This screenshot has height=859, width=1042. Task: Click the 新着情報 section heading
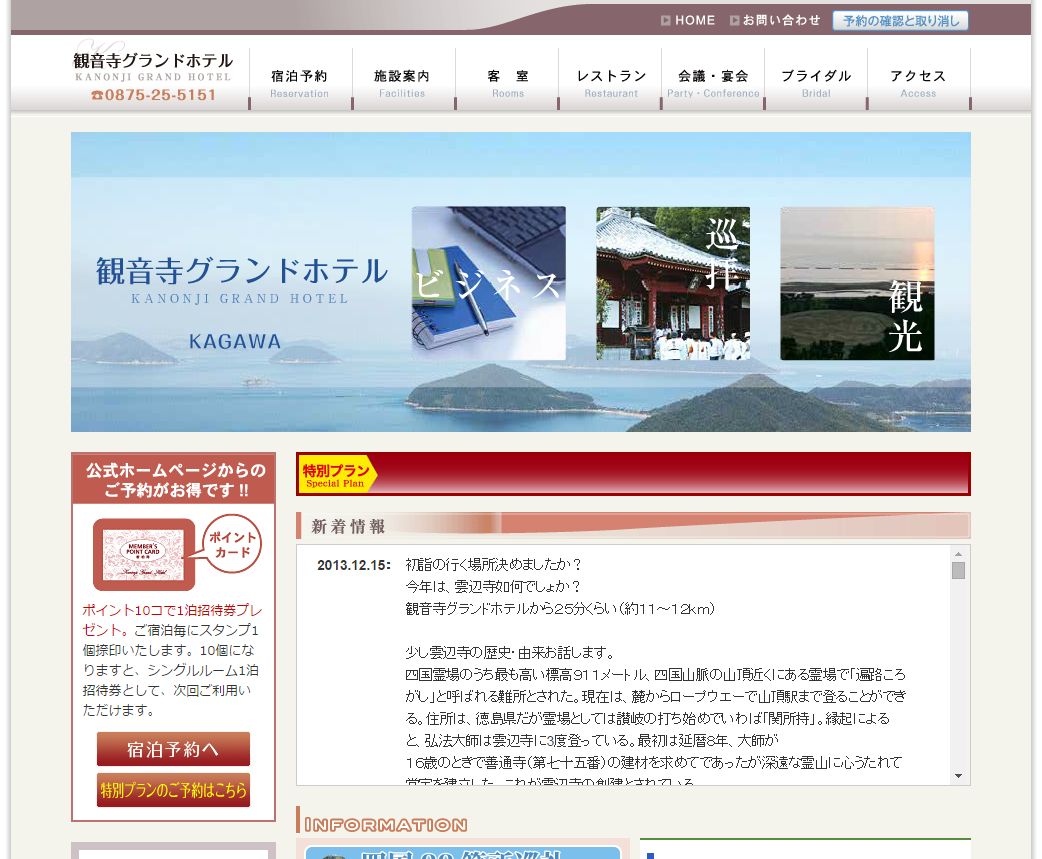pos(348,527)
